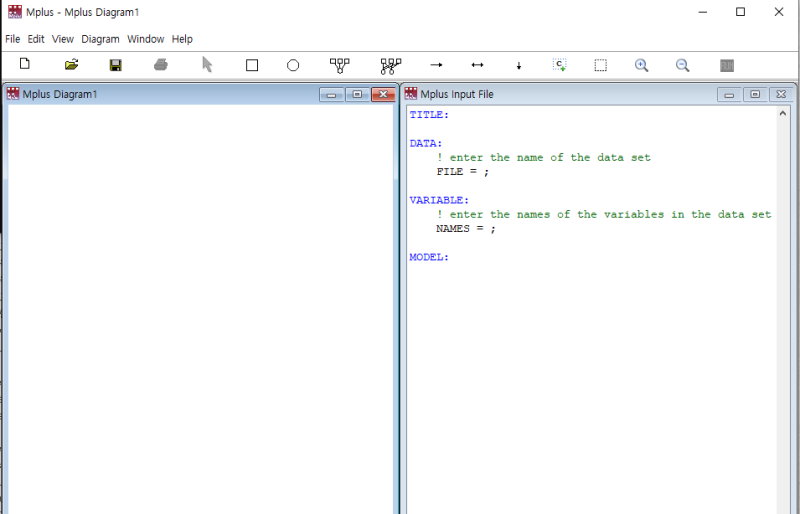The width and height of the screenshot is (800, 514).
Task: Click the Open folder icon
Action: coord(71,65)
